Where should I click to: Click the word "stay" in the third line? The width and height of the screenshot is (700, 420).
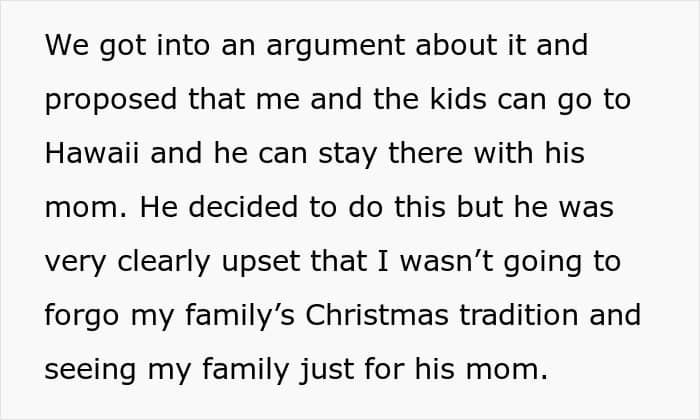pyautogui.click(x=348, y=154)
